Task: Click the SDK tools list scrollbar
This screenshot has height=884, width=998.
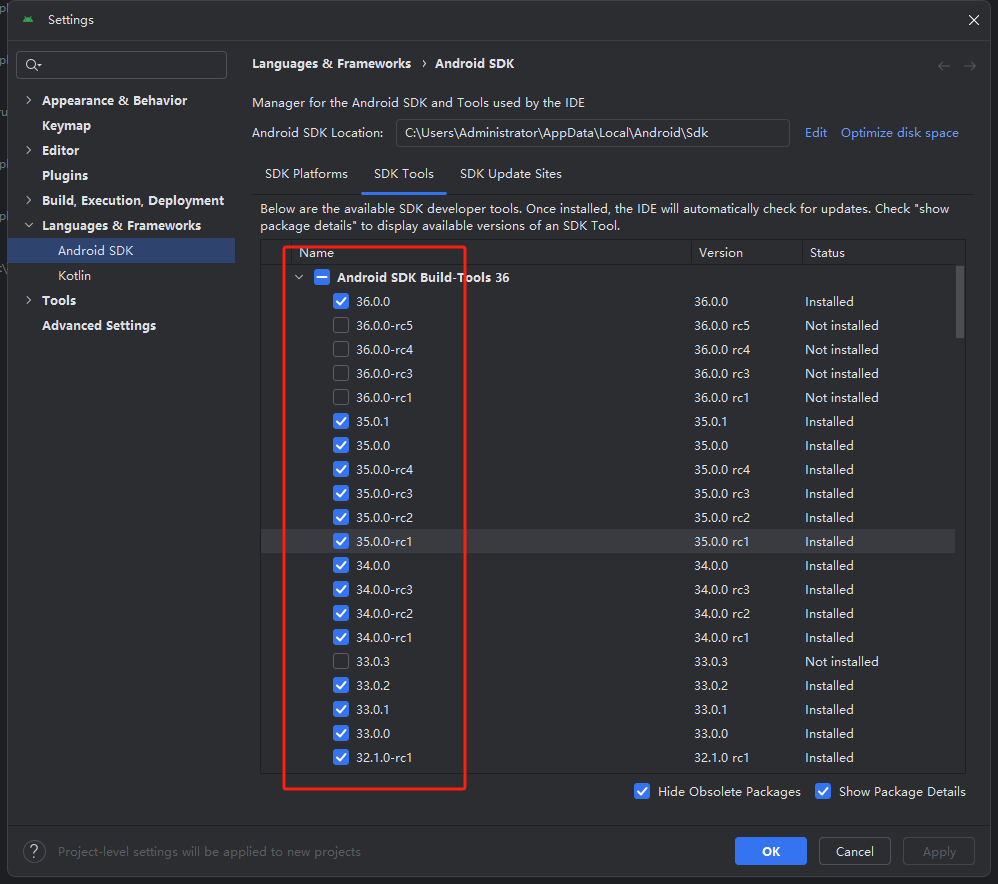Action: click(960, 302)
